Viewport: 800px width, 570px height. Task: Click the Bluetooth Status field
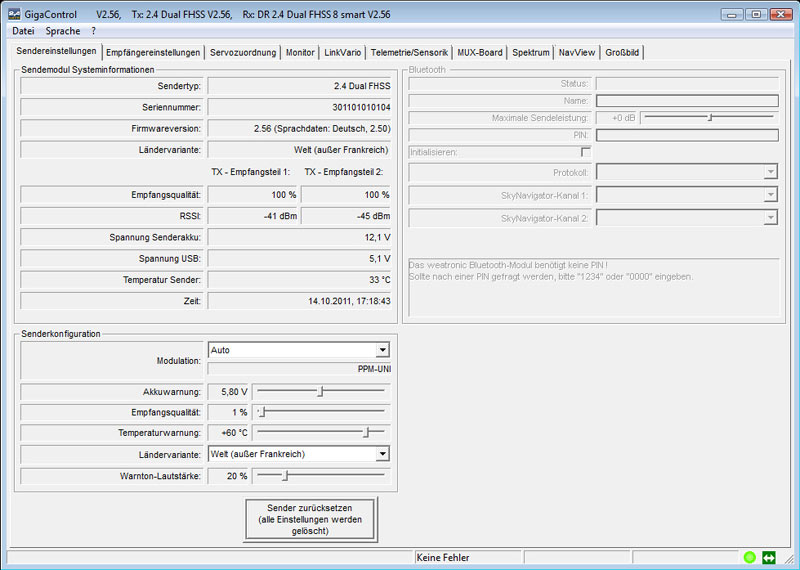[x=687, y=84]
